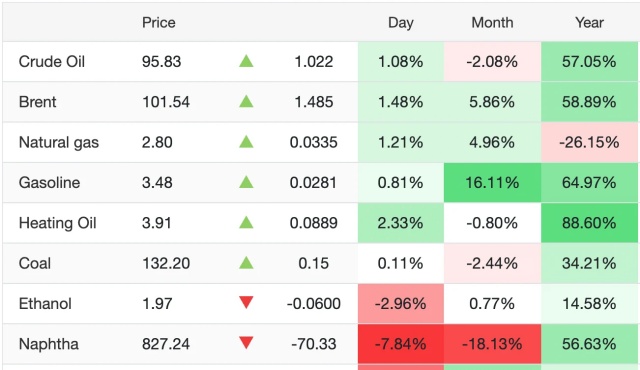Screen dimensions: 640x370
Task: Click Brent change value 1.485
Action: click(313, 102)
